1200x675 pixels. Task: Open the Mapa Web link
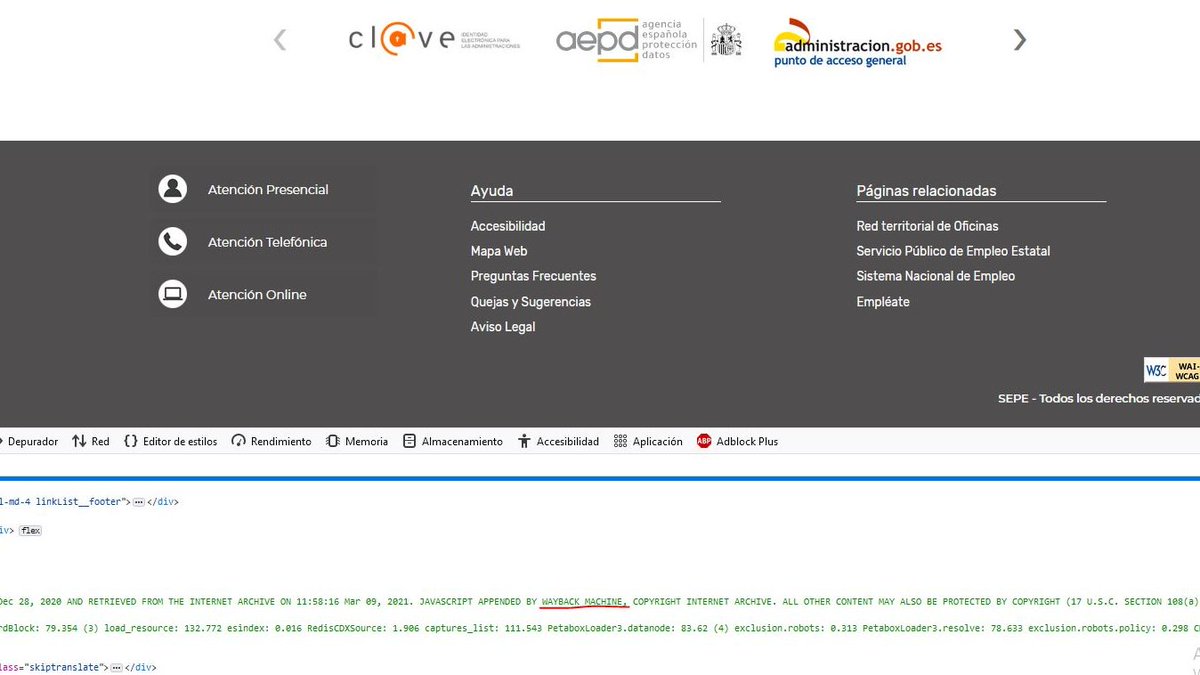tap(499, 251)
